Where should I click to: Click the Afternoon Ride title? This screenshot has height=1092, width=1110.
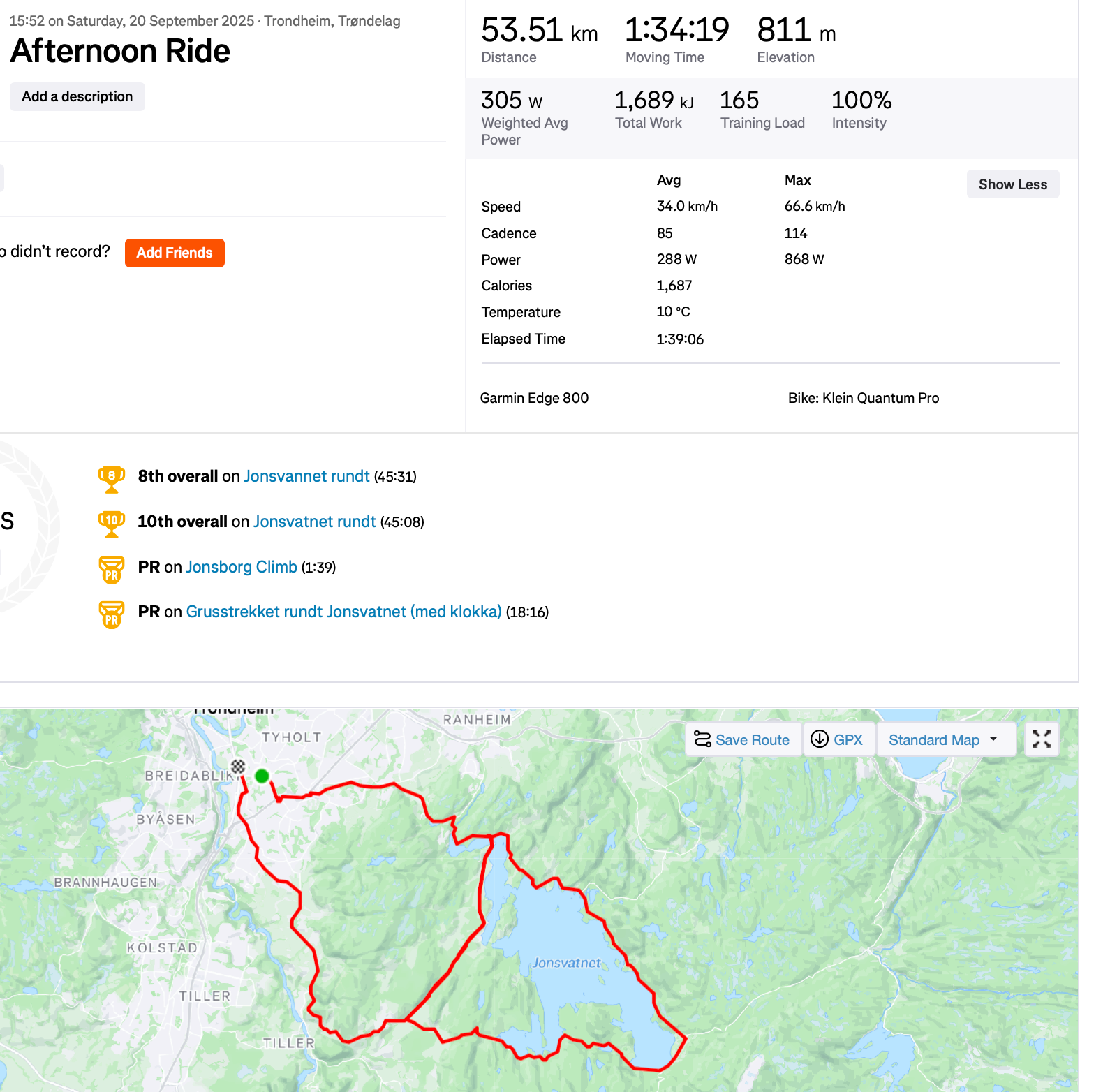pyautogui.click(x=120, y=51)
